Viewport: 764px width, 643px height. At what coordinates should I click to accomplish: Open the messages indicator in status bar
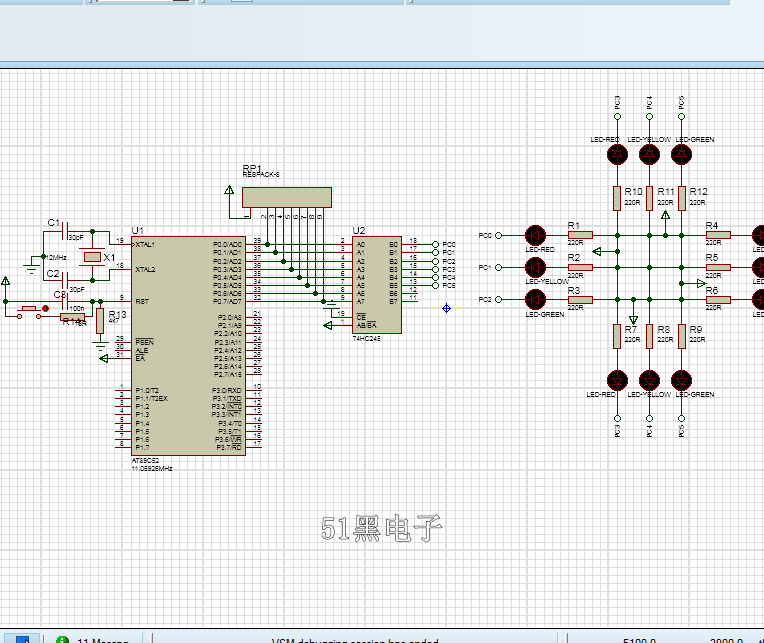(x=93, y=639)
